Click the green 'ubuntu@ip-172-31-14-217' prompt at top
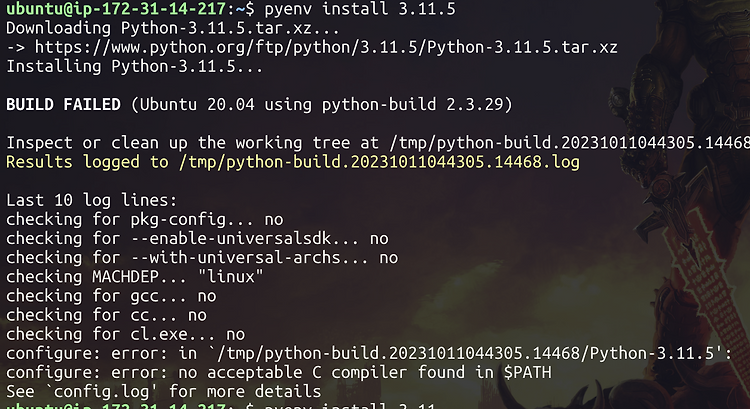 115,9
